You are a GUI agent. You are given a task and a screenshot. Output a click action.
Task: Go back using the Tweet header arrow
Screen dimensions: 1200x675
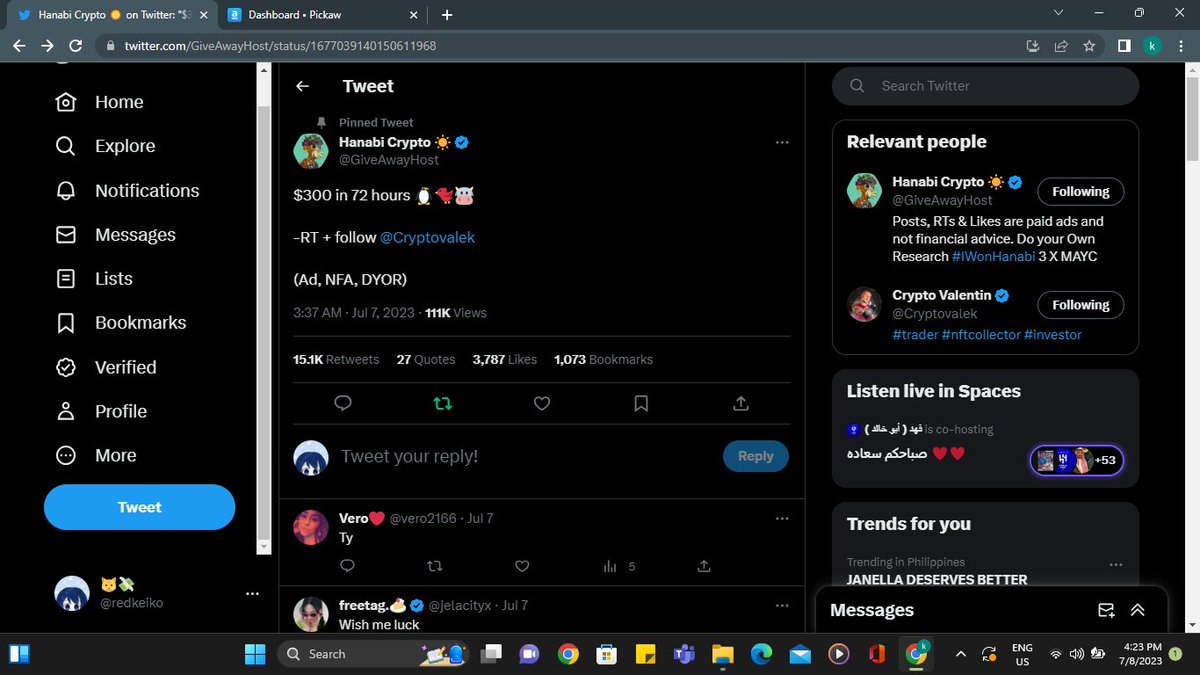(302, 86)
